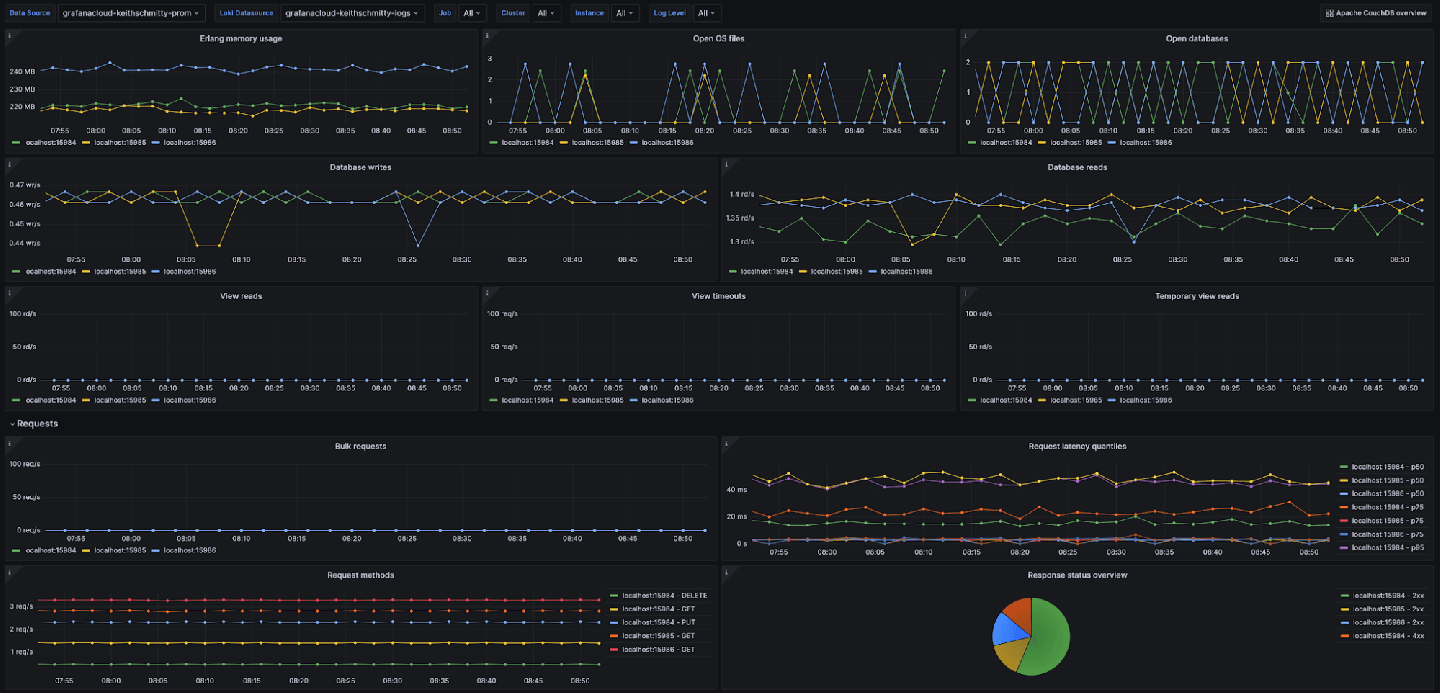
Task: Open the Open databases panel info icon
Action: pyautogui.click(x=967, y=35)
